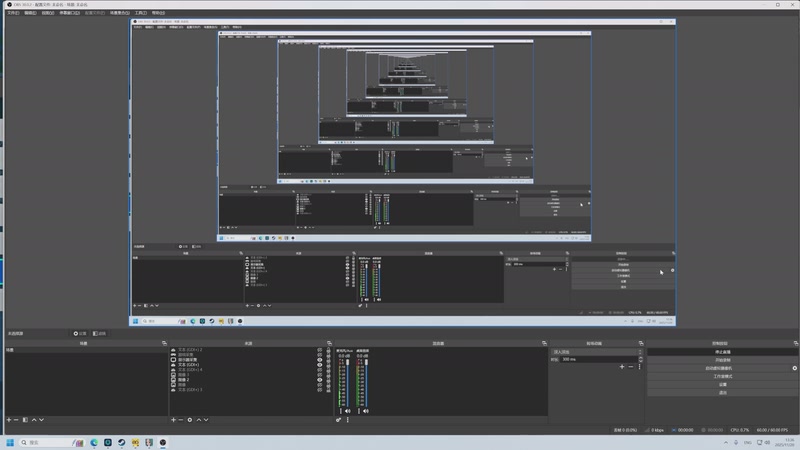
Task: Add a new source with the plus icon
Action: [173, 420]
